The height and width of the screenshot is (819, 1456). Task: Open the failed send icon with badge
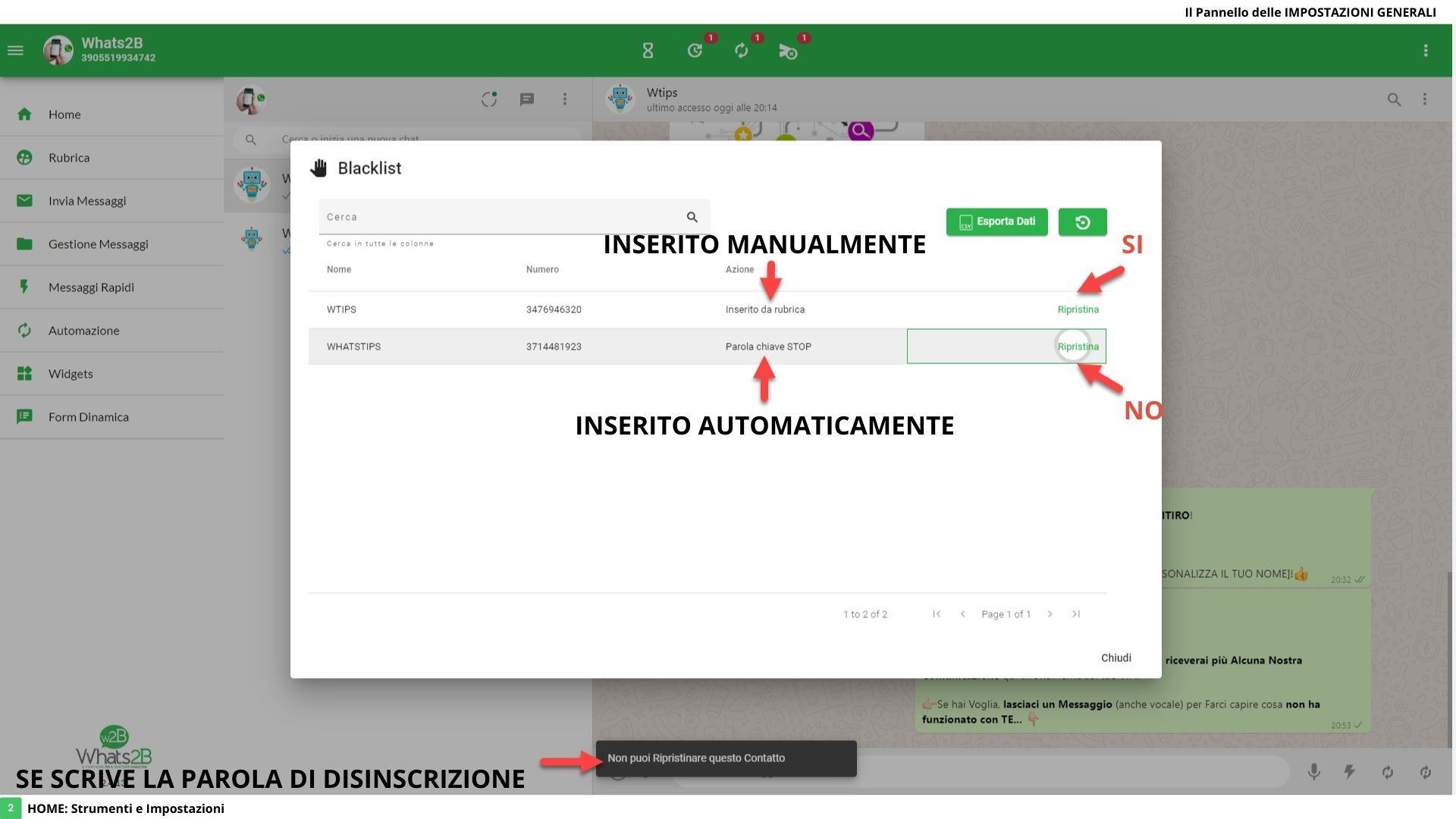[x=788, y=51]
